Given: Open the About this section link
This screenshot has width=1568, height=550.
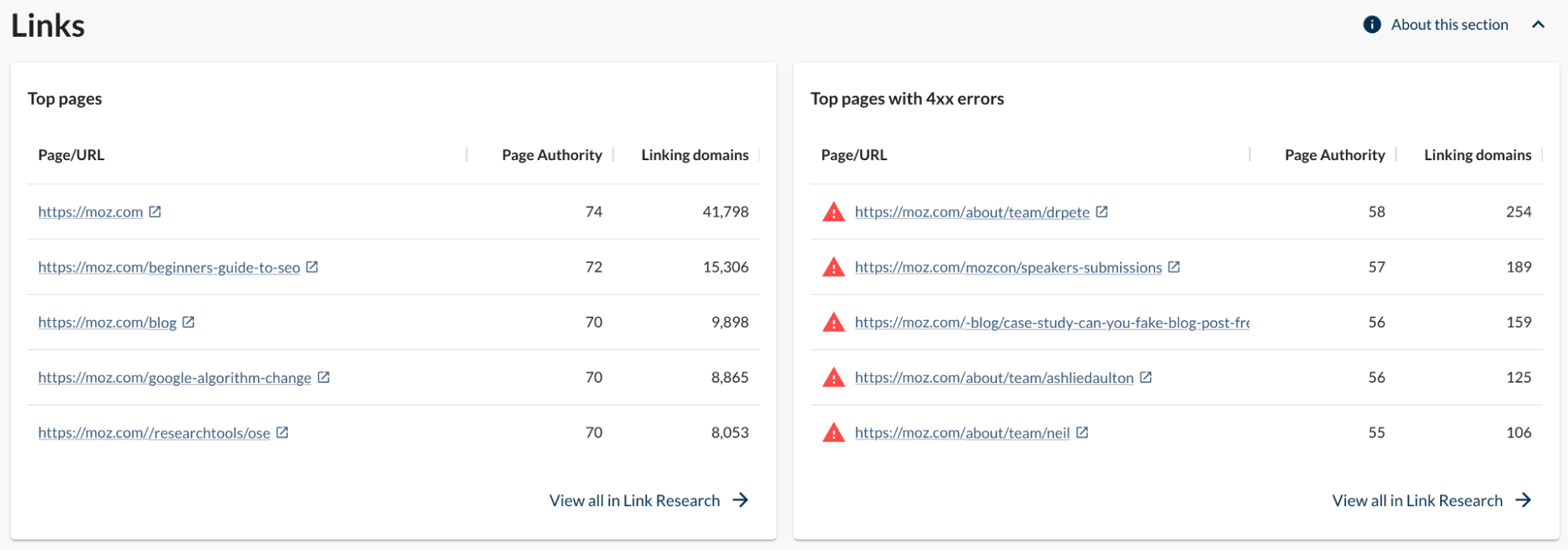Looking at the screenshot, I should pos(1449,24).
